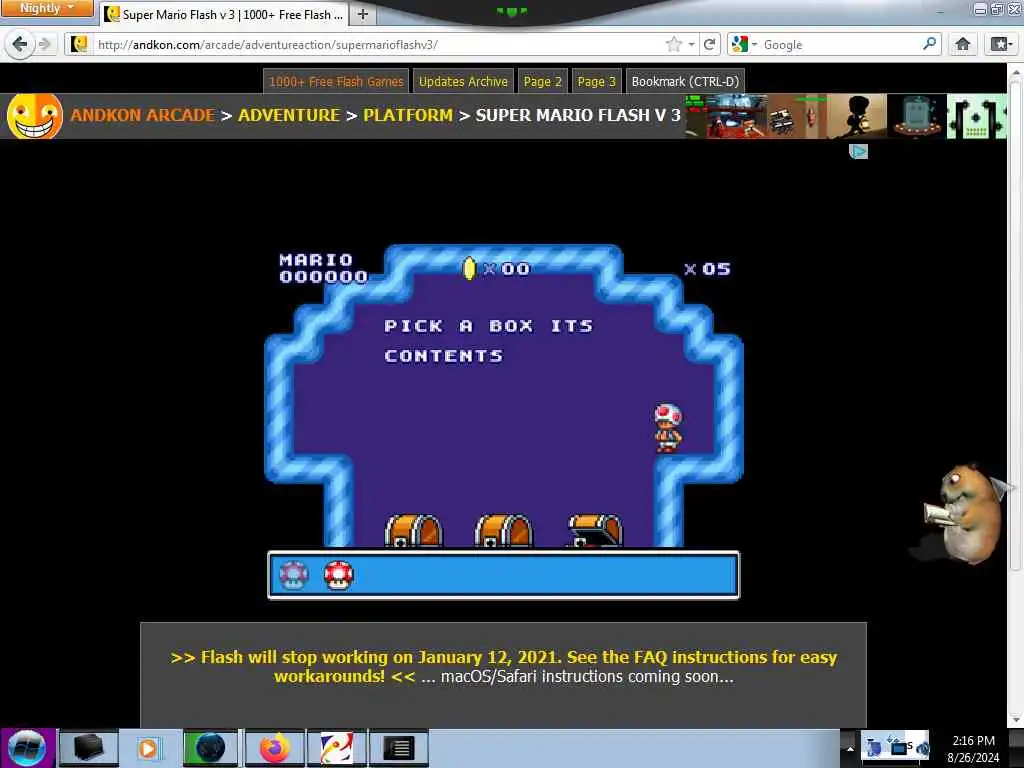Click the Andkon smiley face logo
The height and width of the screenshot is (768, 1024).
point(34,116)
